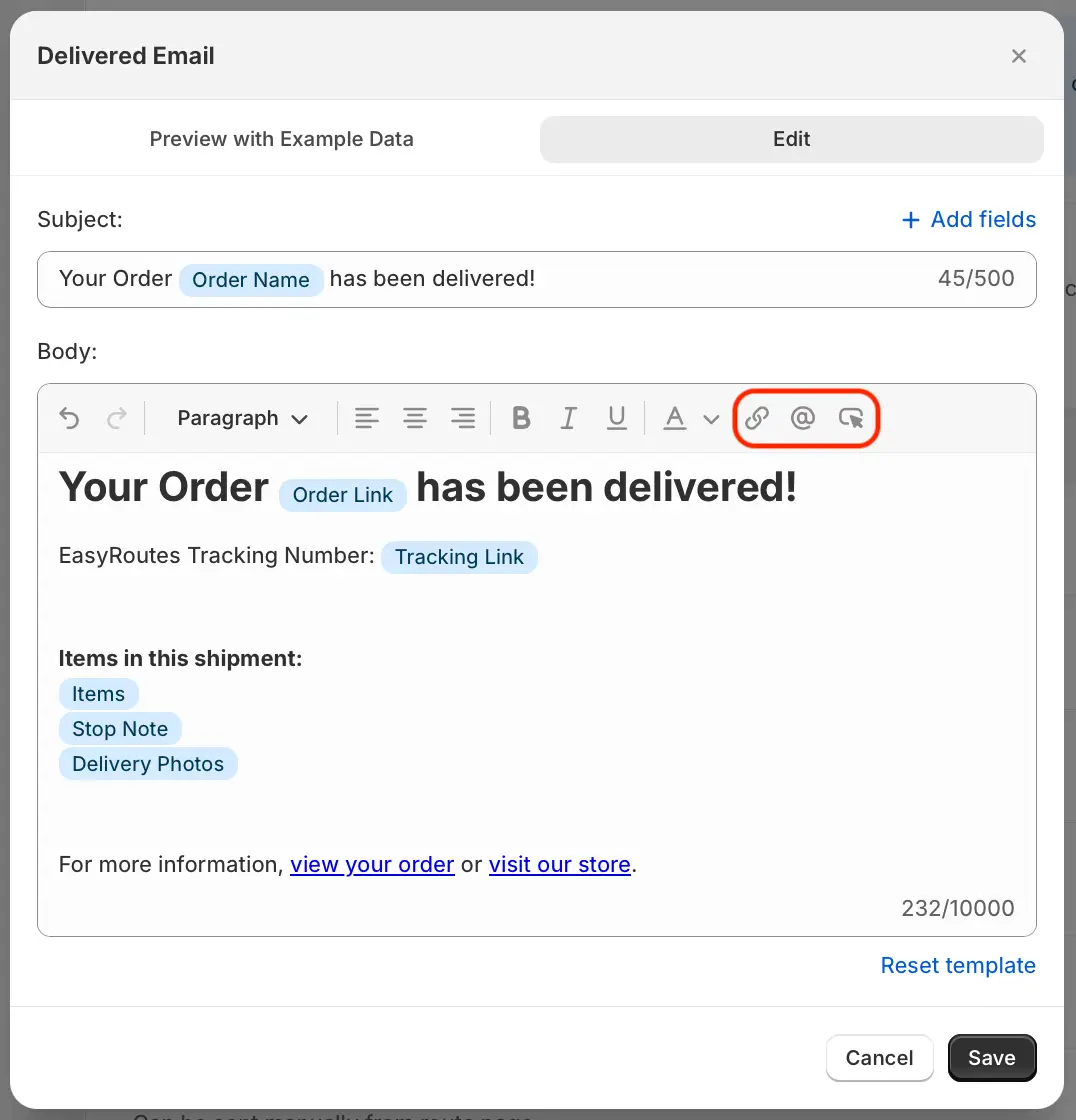This screenshot has height=1120, width=1076.
Task: Click into the Subject input field
Action: pyautogui.click(x=537, y=279)
